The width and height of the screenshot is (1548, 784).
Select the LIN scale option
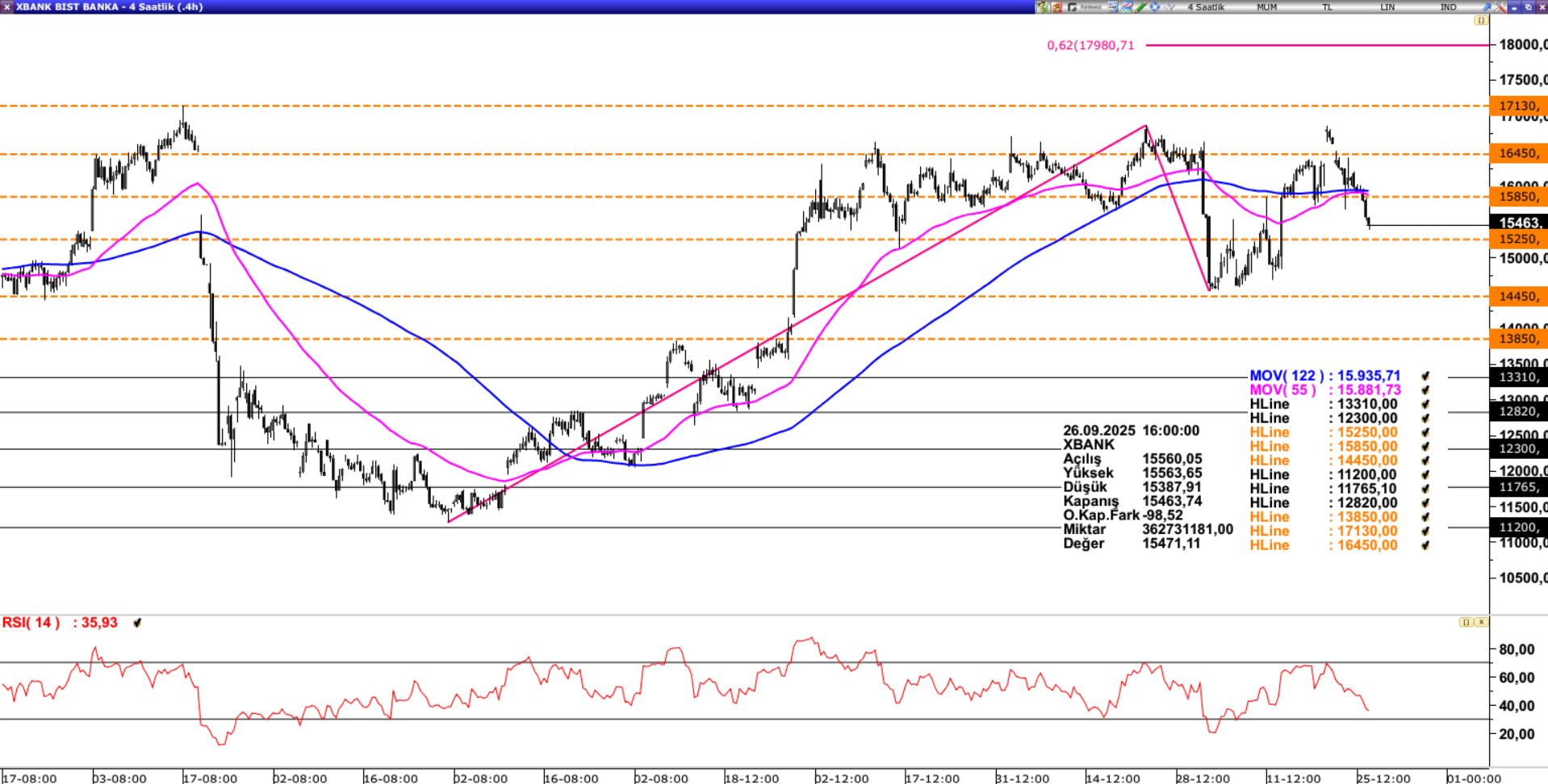(1387, 6)
